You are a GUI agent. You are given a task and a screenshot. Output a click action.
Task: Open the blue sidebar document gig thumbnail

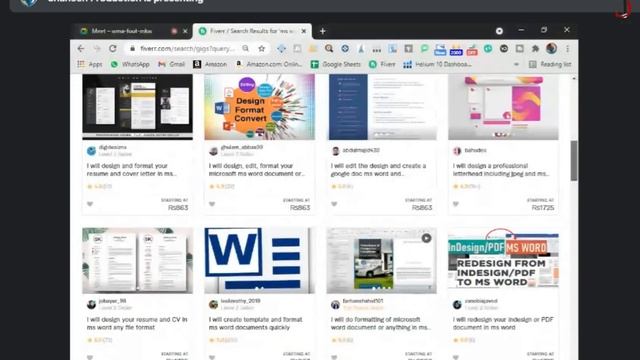tap(382, 107)
